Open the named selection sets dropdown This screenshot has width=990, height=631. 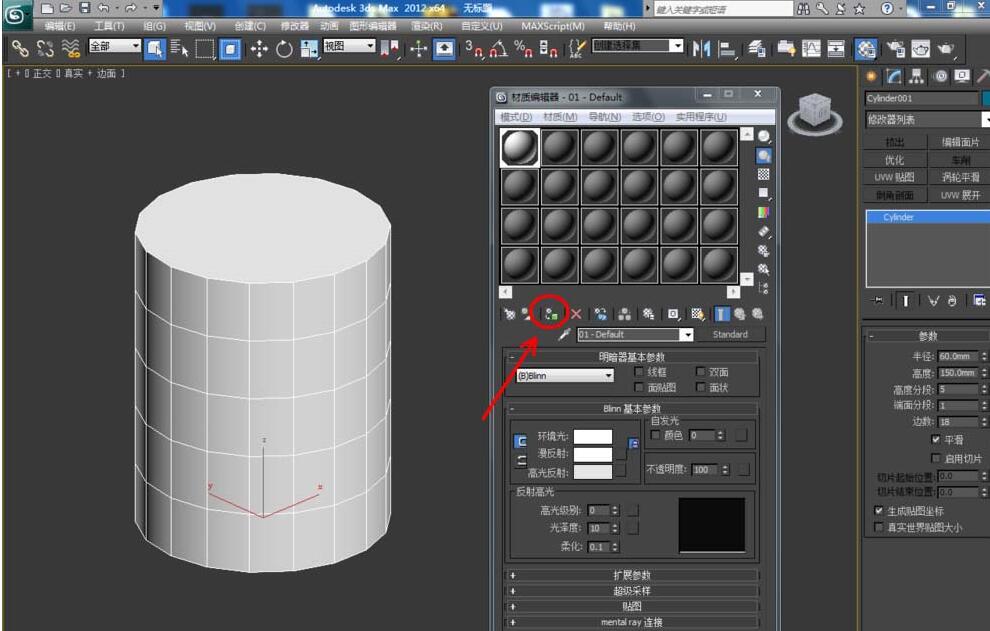(637, 45)
